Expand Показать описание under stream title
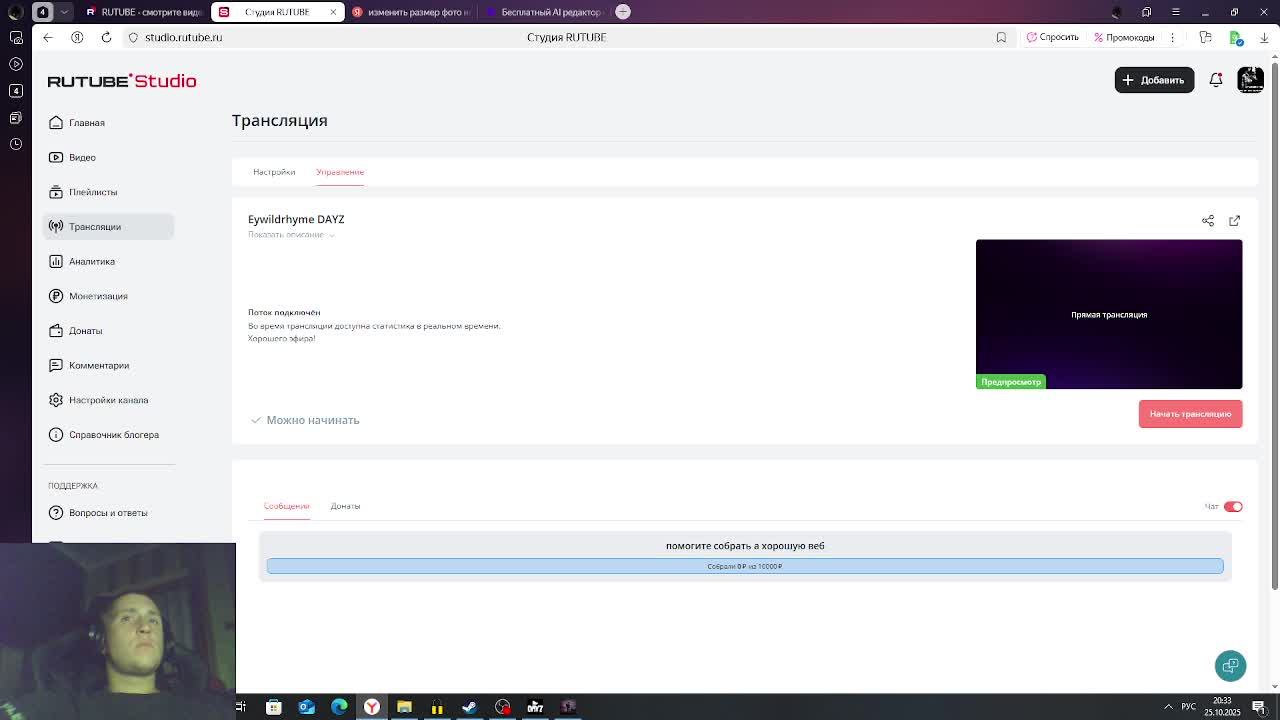1280x720 pixels. 291,235
